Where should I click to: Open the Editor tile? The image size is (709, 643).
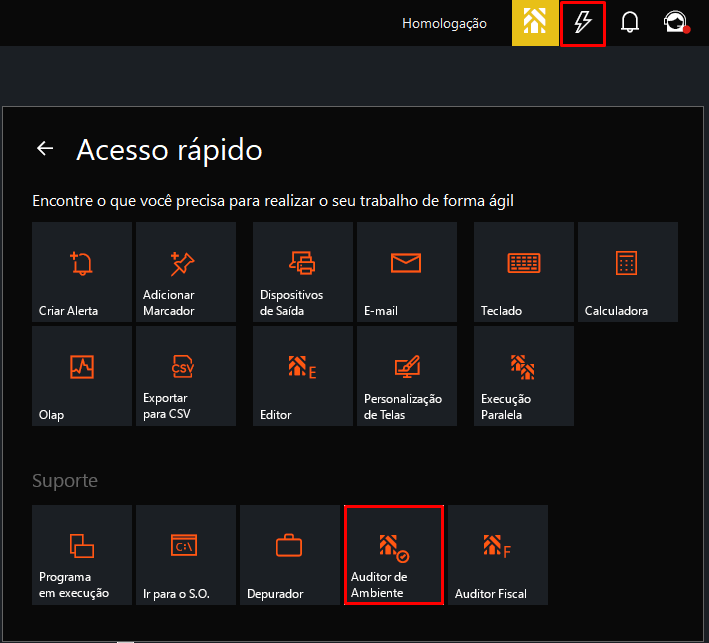(x=303, y=376)
